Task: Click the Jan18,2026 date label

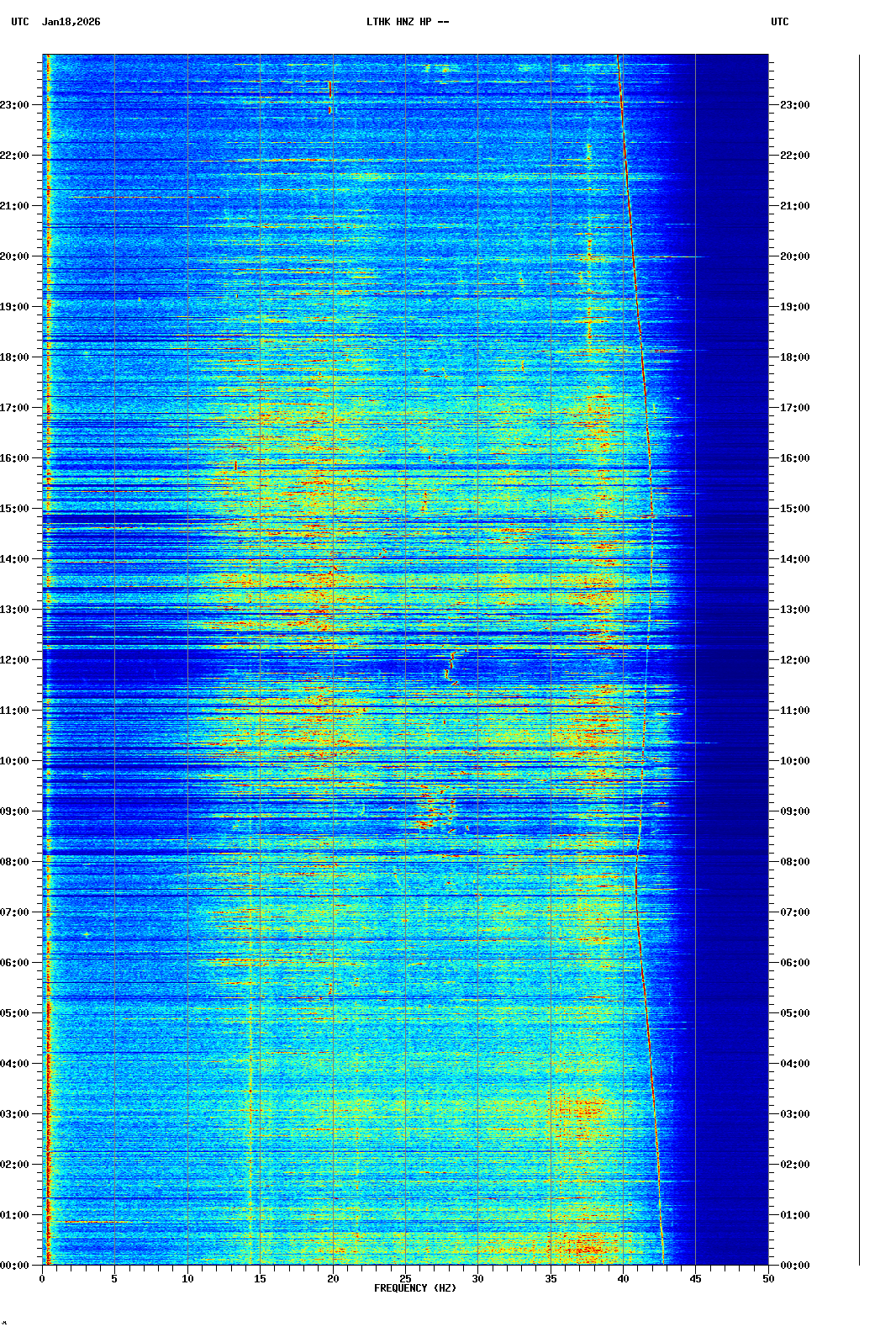Action: (71, 22)
